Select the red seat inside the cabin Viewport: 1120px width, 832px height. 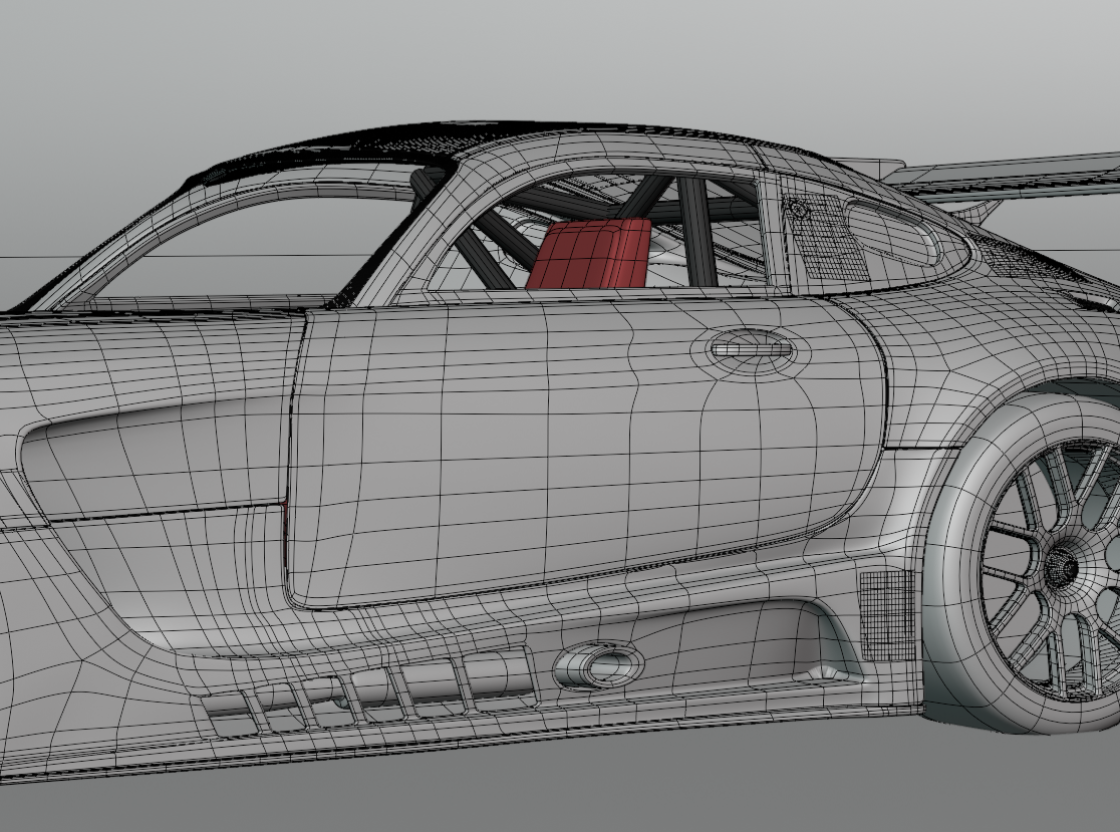click(590, 256)
